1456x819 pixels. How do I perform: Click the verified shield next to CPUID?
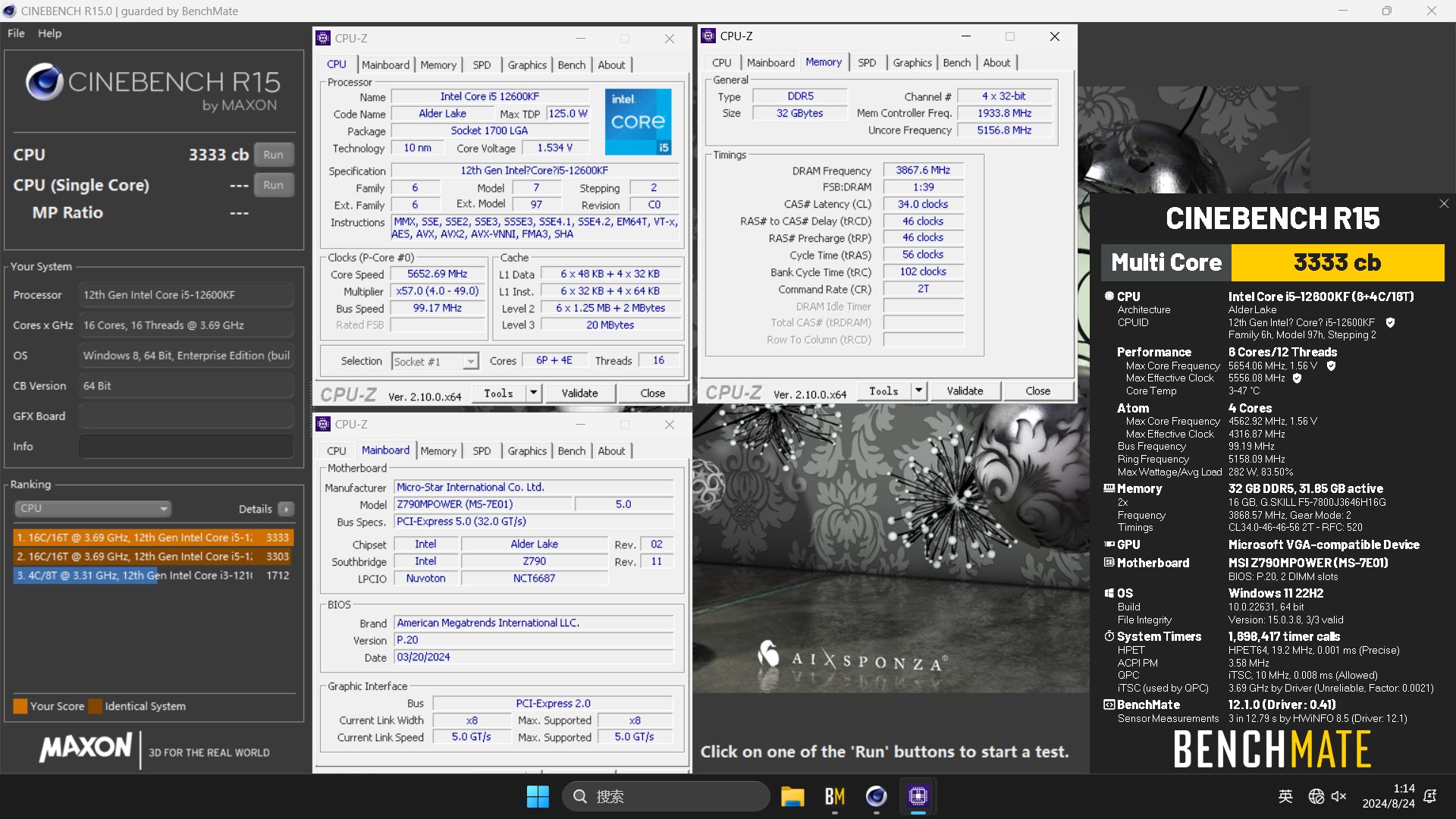1390,322
